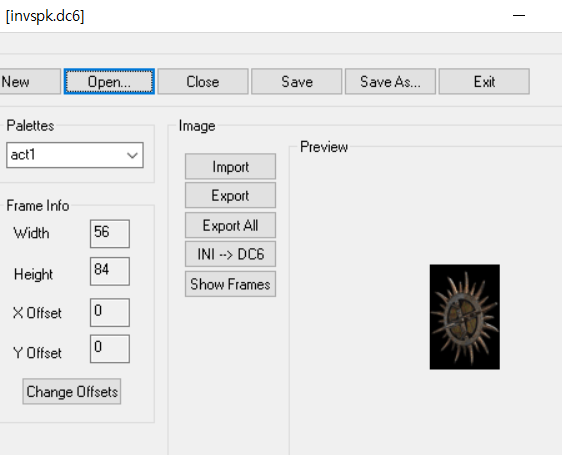Click the Palettes group label
The width and height of the screenshot is (562, 455).
pyautogui.click(x=30, y=125)
